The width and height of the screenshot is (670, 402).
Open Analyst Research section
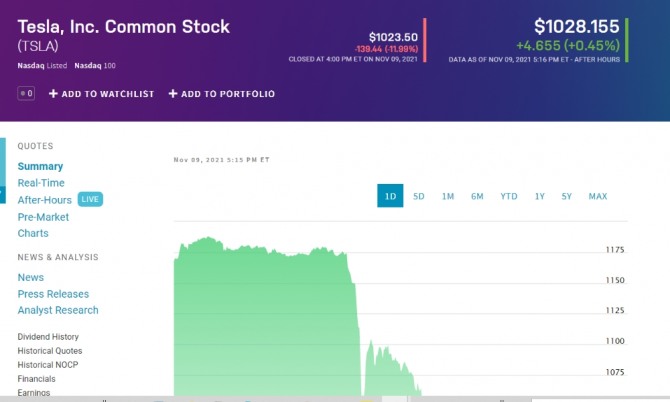(58, 310)
